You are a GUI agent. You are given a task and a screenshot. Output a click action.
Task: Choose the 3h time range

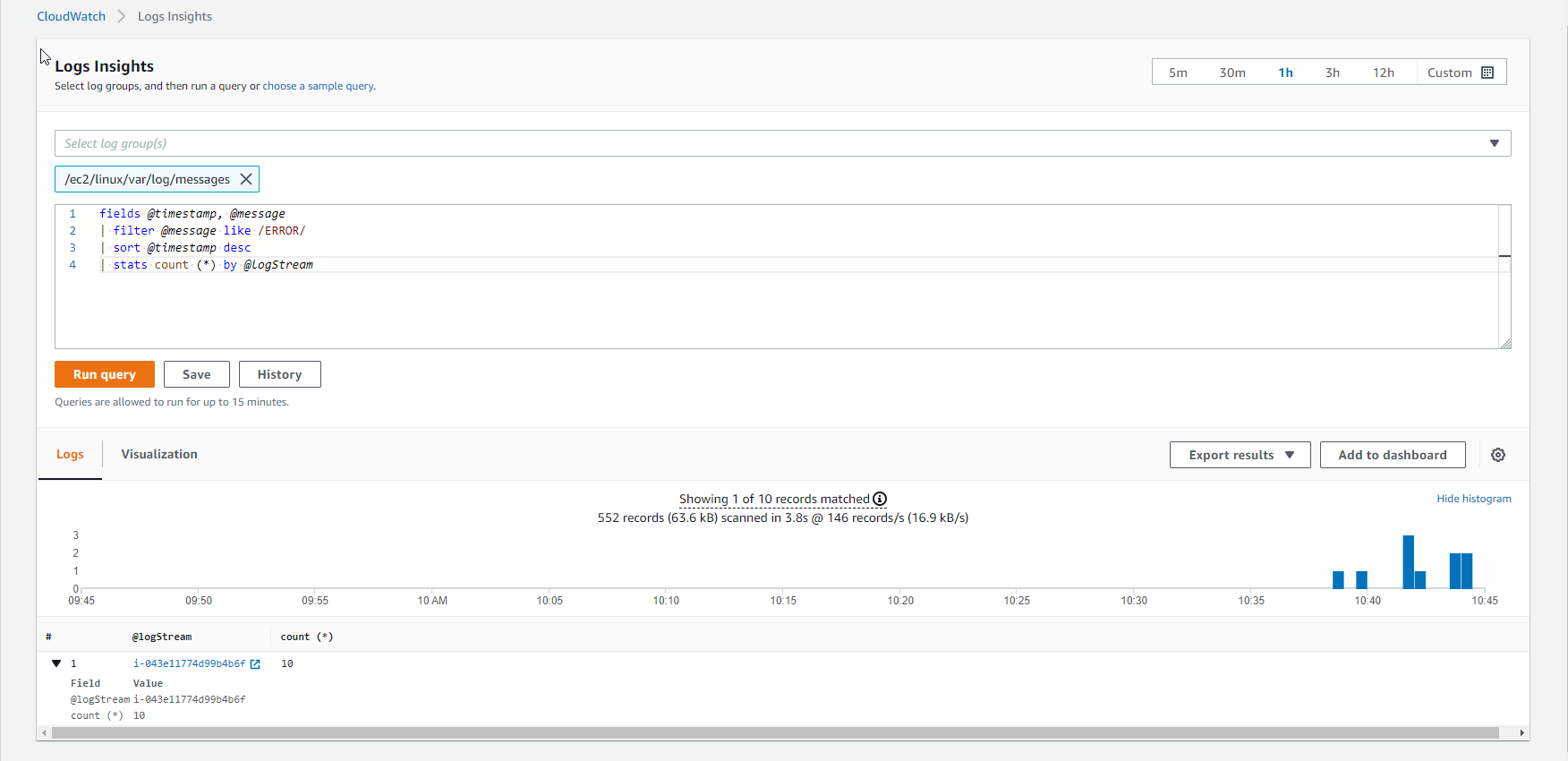coord(1333,73)
